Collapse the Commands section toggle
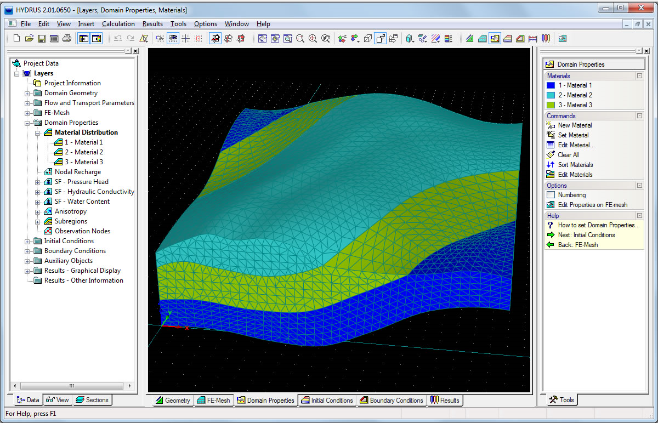This screenshot has width=658, height=424. tap(639, 115)
